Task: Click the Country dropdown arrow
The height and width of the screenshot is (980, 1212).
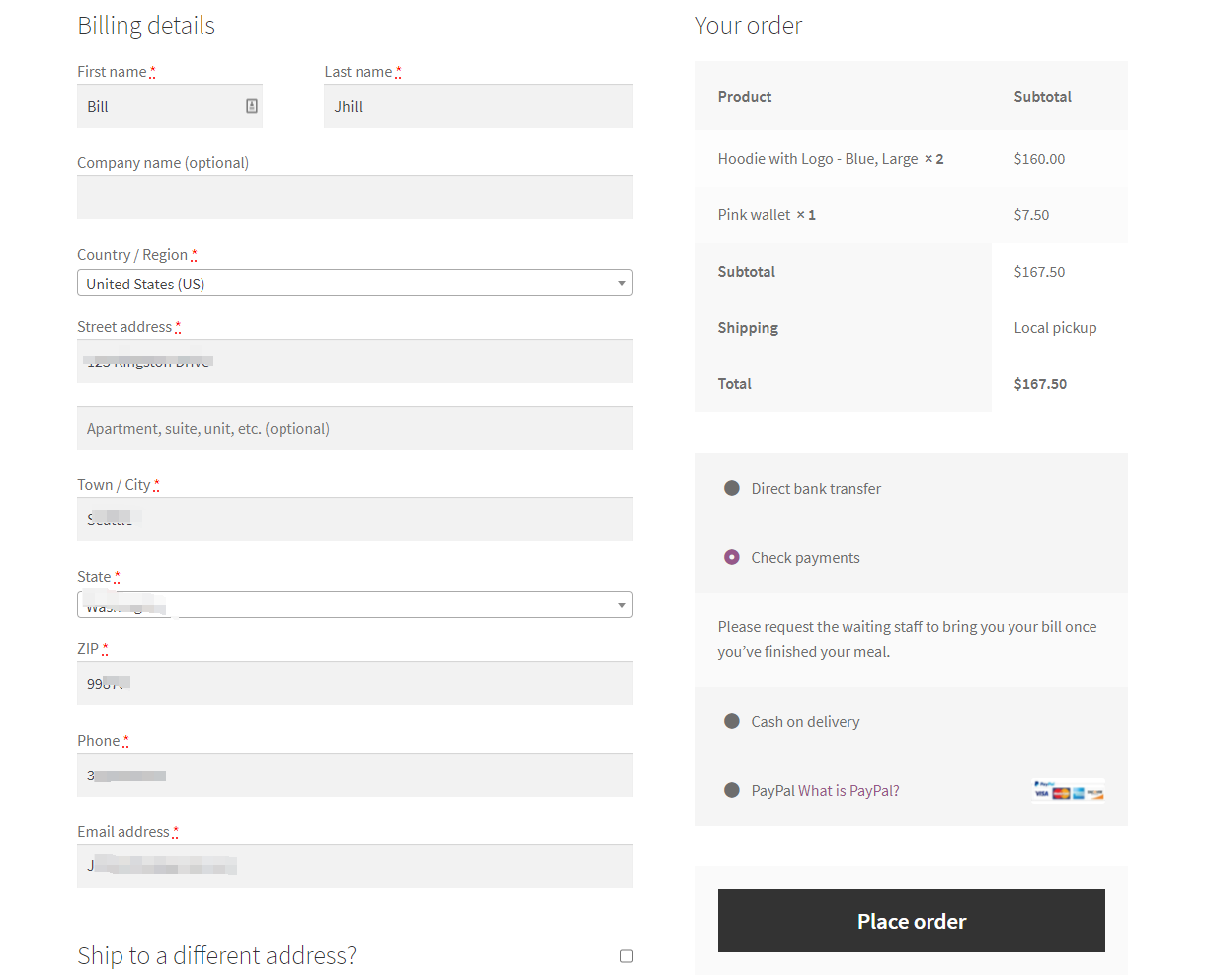Action: pyautogui.click(x=622, y=283)
